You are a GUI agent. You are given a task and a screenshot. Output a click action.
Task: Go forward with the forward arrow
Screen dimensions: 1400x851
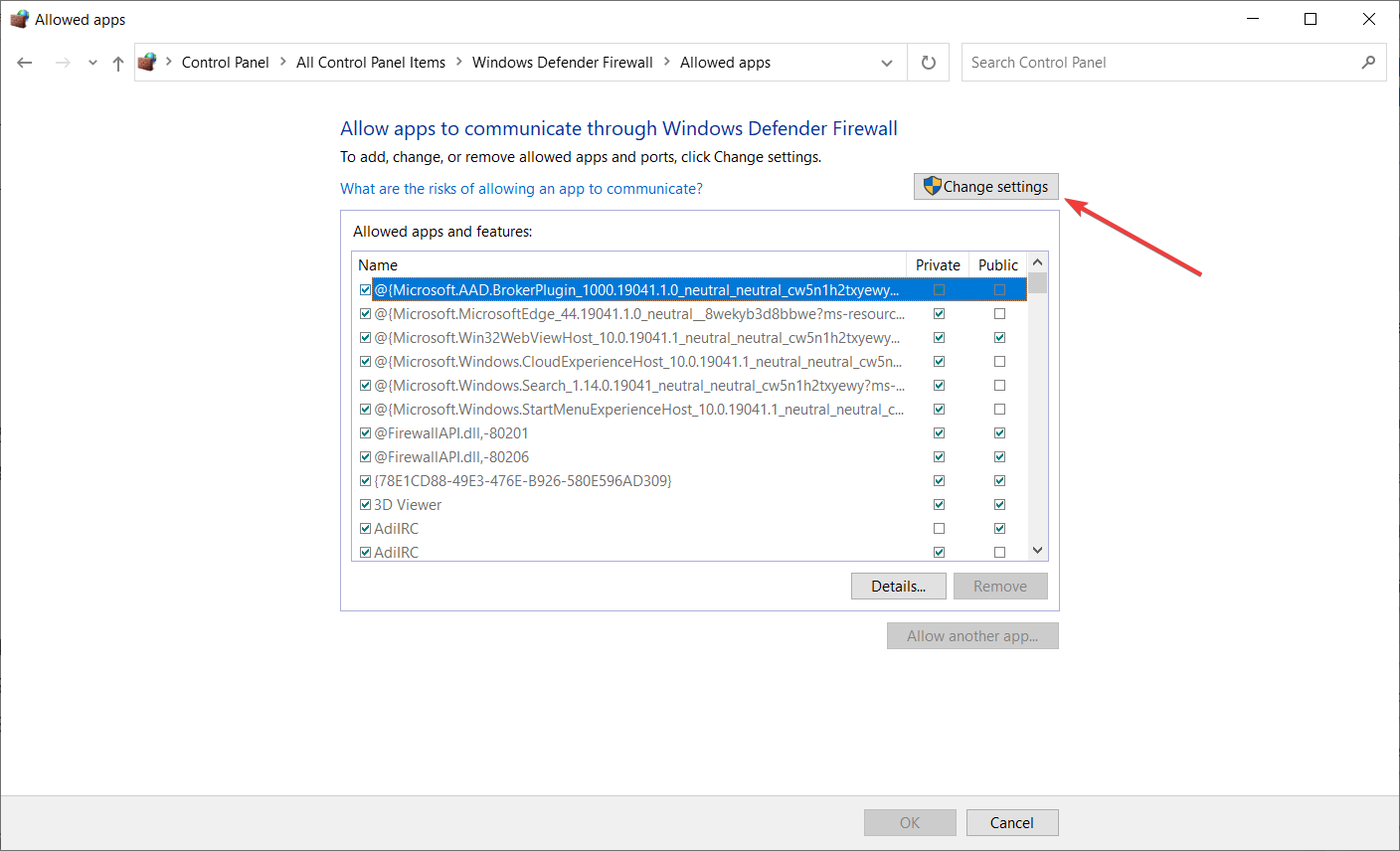coord(63,63)
